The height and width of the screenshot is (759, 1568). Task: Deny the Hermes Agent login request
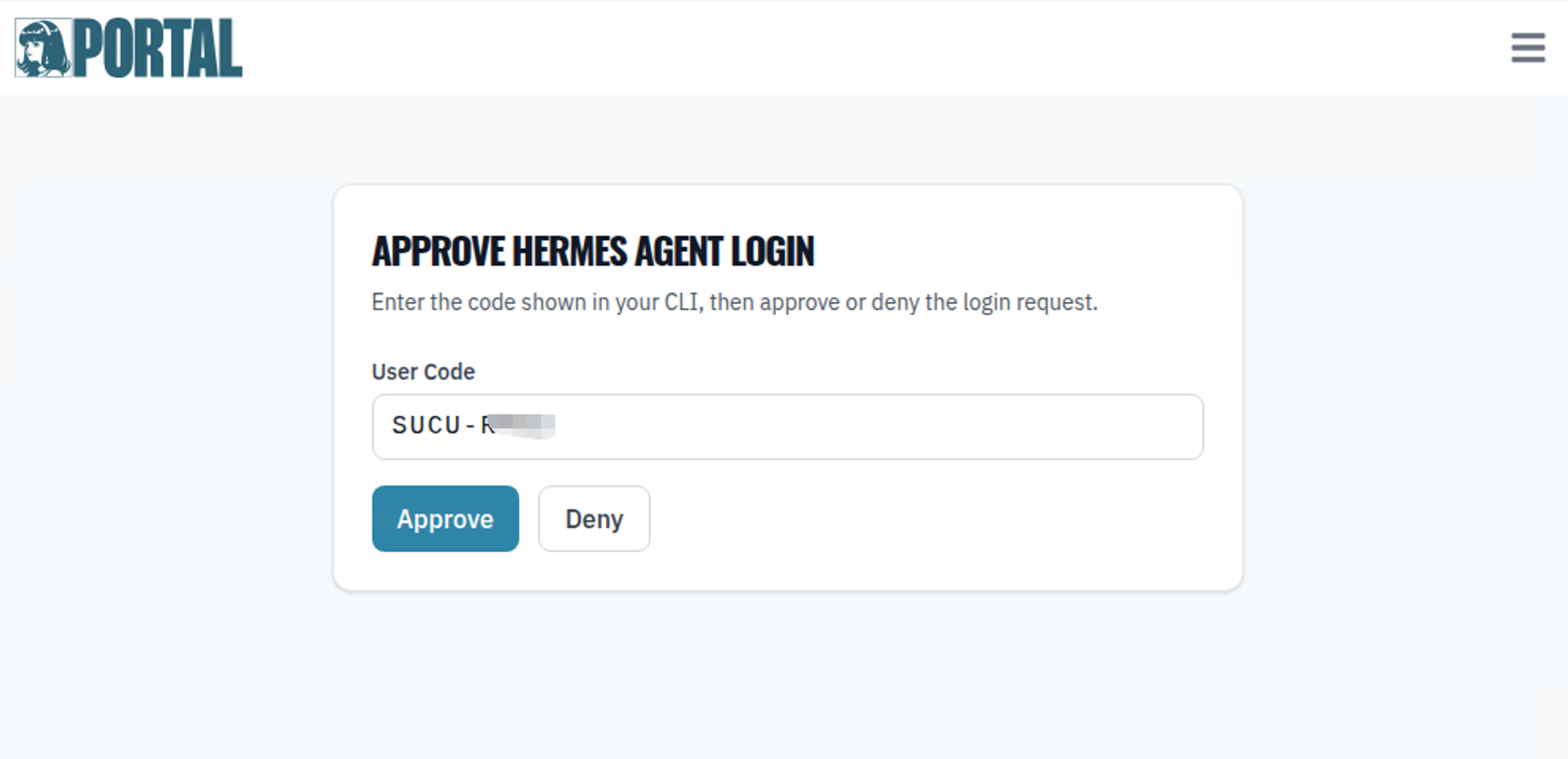(594, 519)
